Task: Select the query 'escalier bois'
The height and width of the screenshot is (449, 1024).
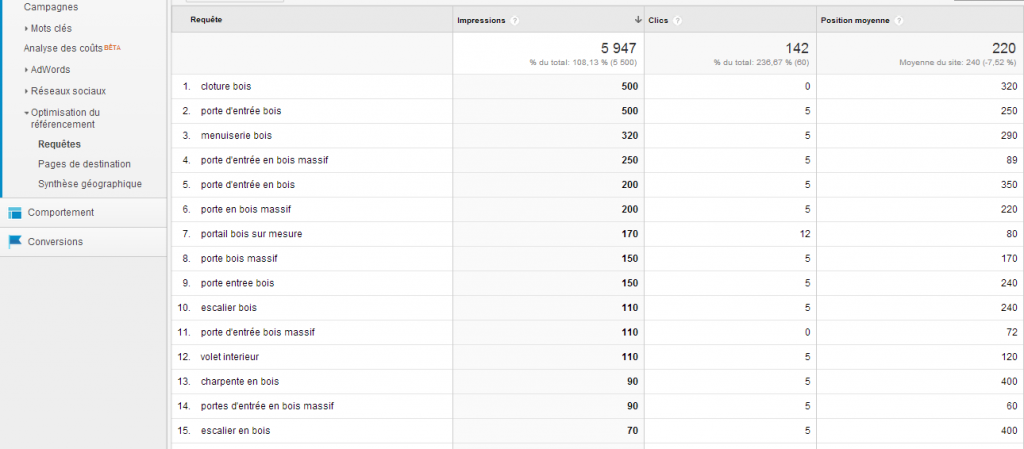Action: (229, 307)
